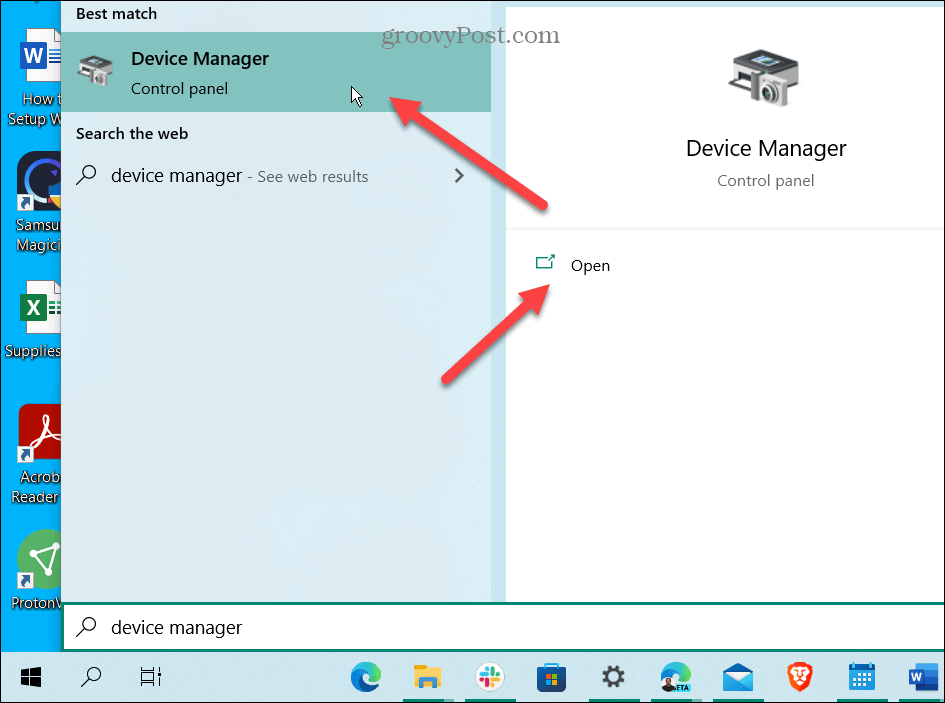The width and height of the screenshot is (945, 703).
Task: Launch Brave browser from taskbar
Action: click(x=800, y=677)
